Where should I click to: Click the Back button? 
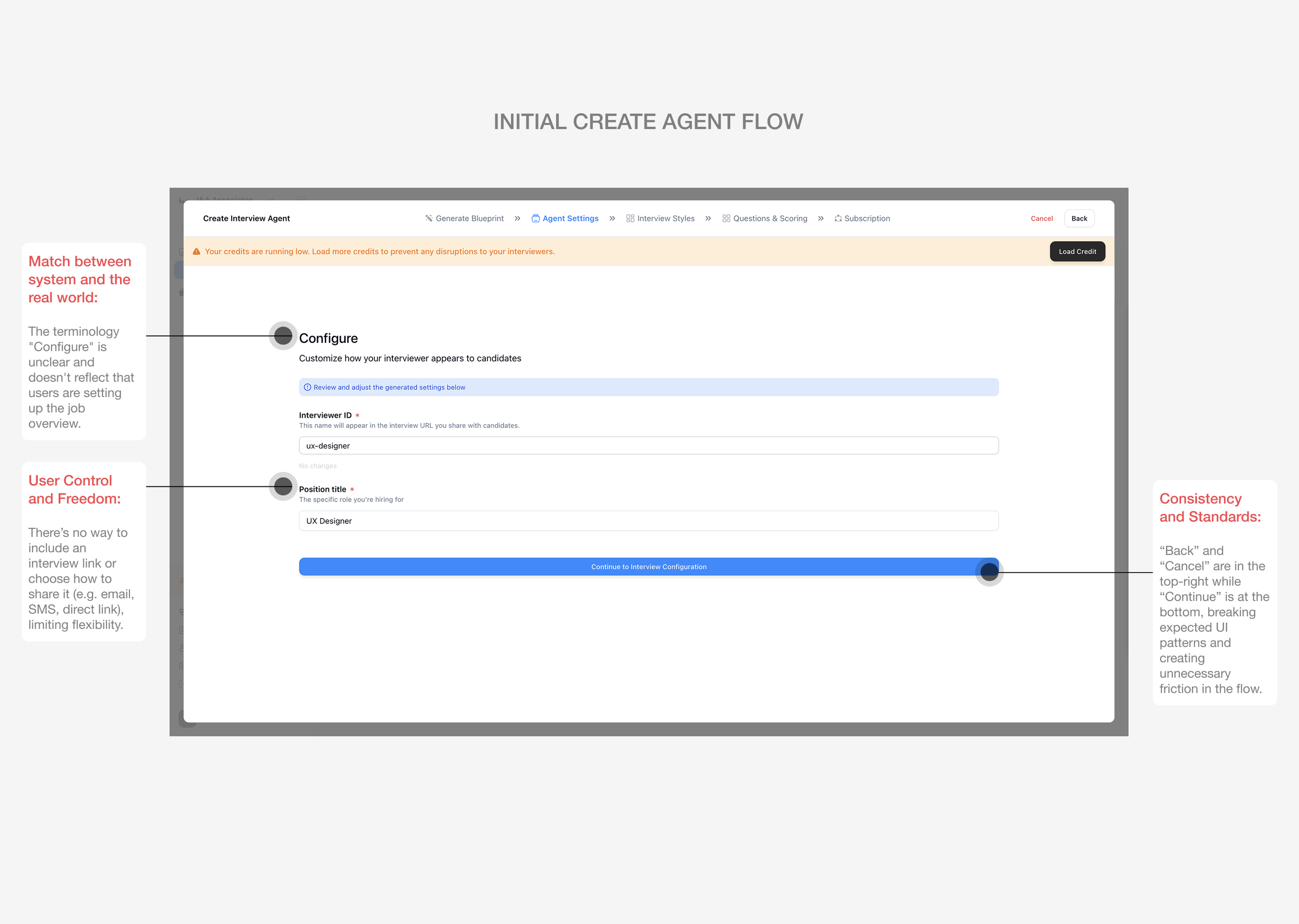1079,218
